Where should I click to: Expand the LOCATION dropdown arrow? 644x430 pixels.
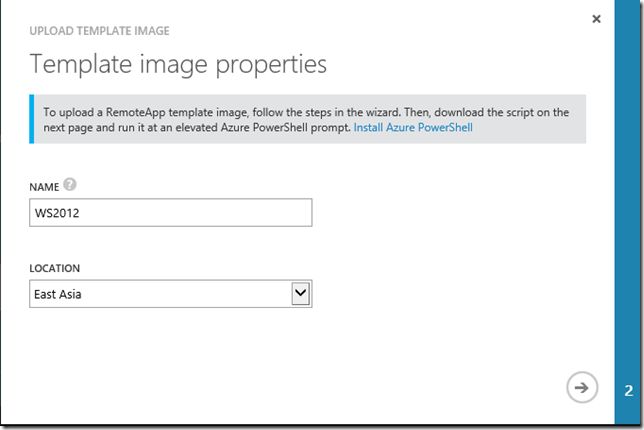pos(301,293)
